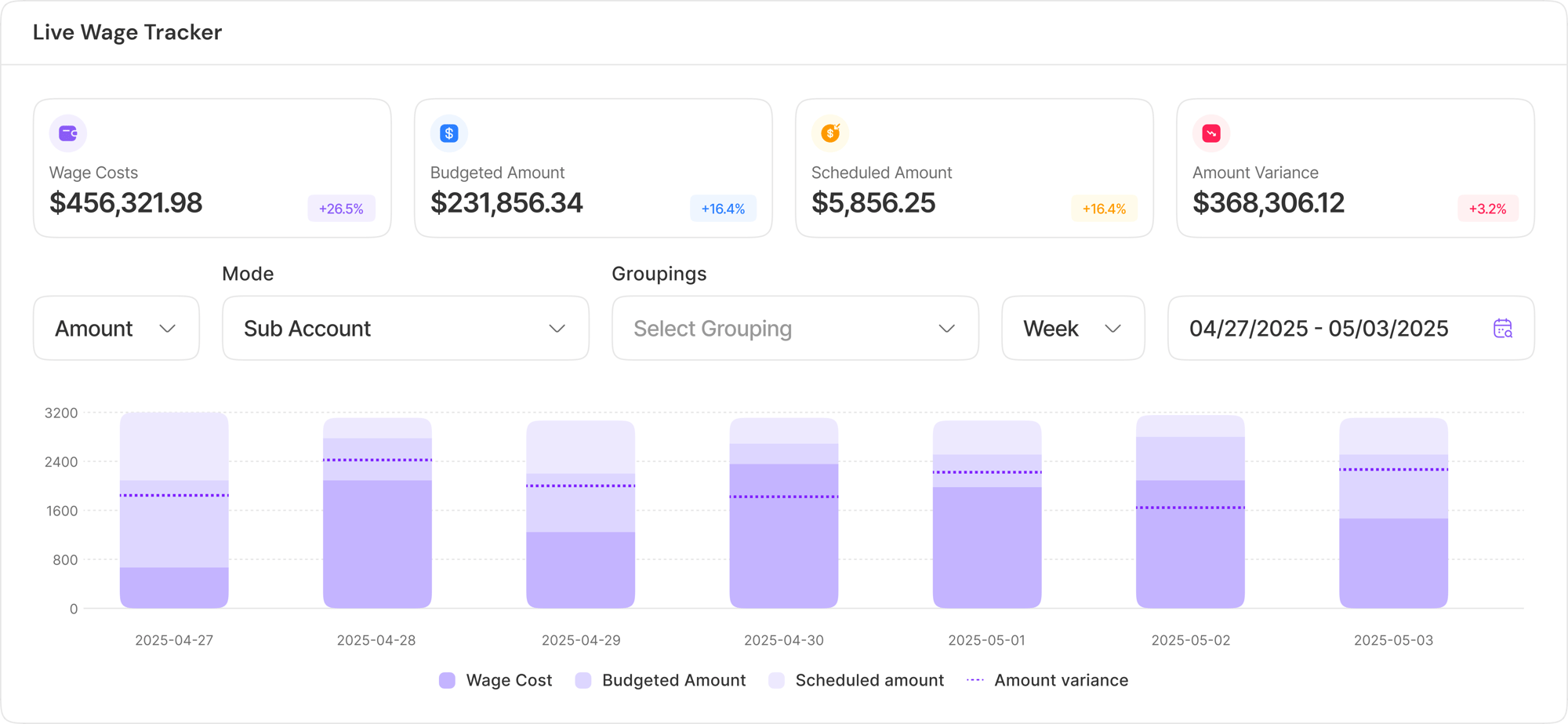Click the +3.2% badge on Amount Variance
The image size is (1568, 724).
pos(1487,209)
